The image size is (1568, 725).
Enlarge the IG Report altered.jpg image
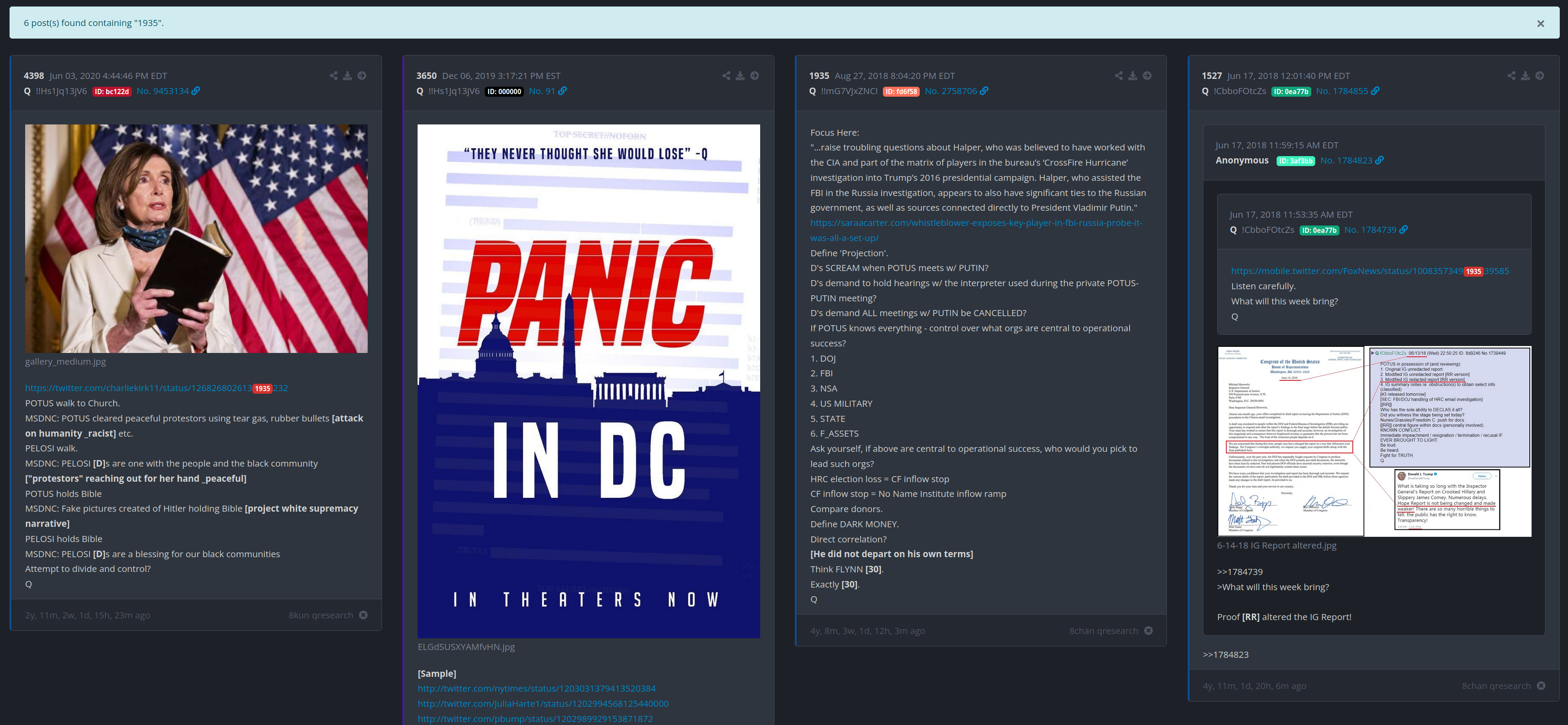pyautogui.click(x=1374, y=441)
